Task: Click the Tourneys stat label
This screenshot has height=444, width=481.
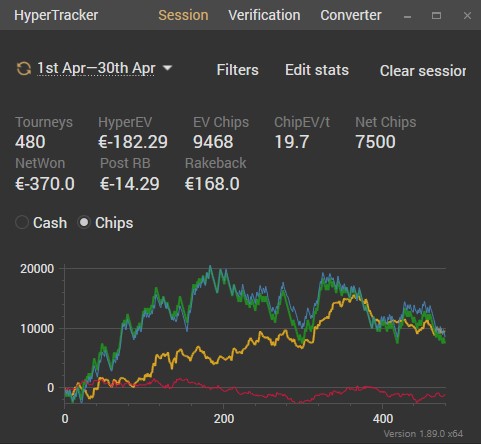Action: (44, 122)
